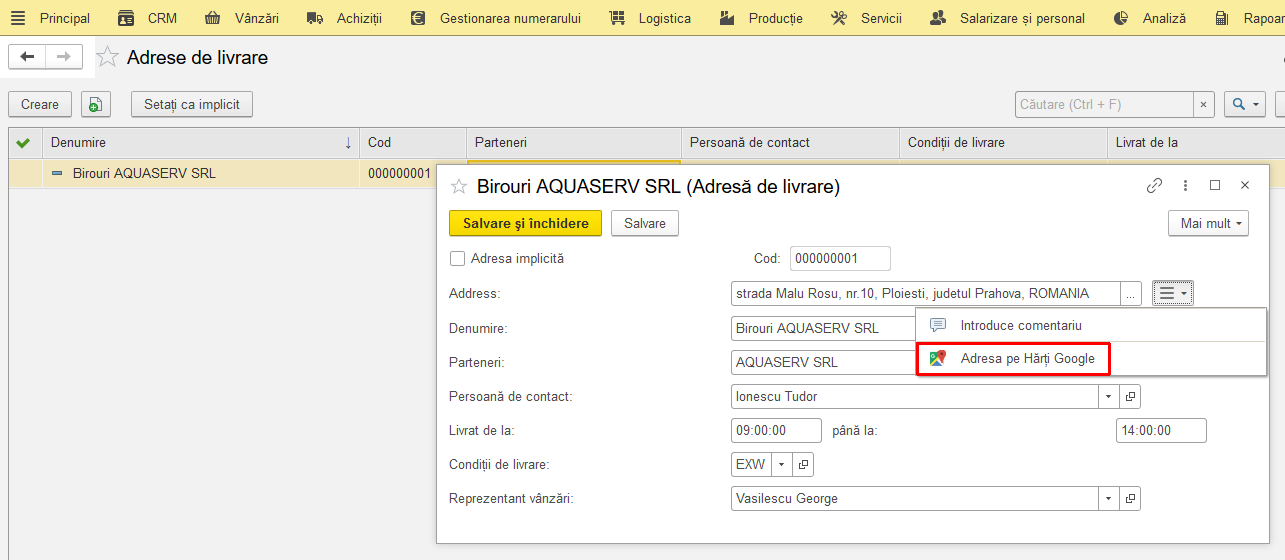Open the main hamburger menu icon

click(18, 18)
